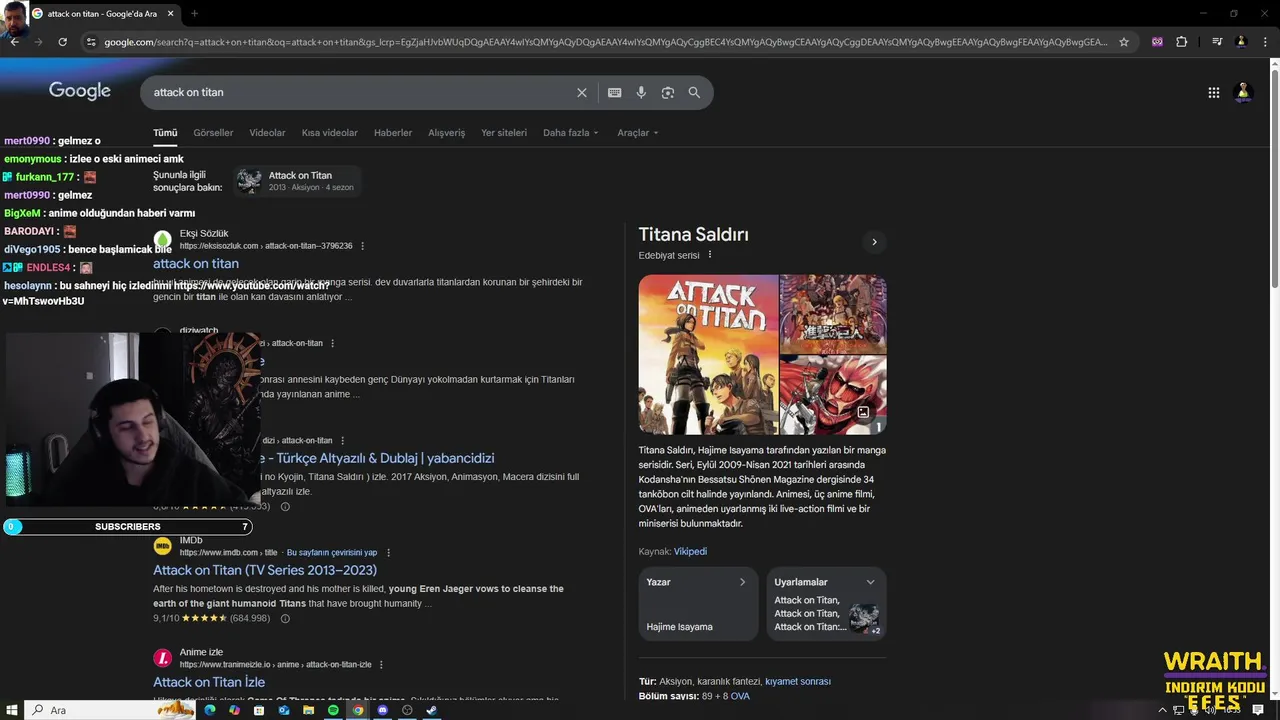The width and height of the screenshot is (1280, 720).
Task: Open more options for the IMDb result
Action: pyautogui.click(x=389, y=553)
